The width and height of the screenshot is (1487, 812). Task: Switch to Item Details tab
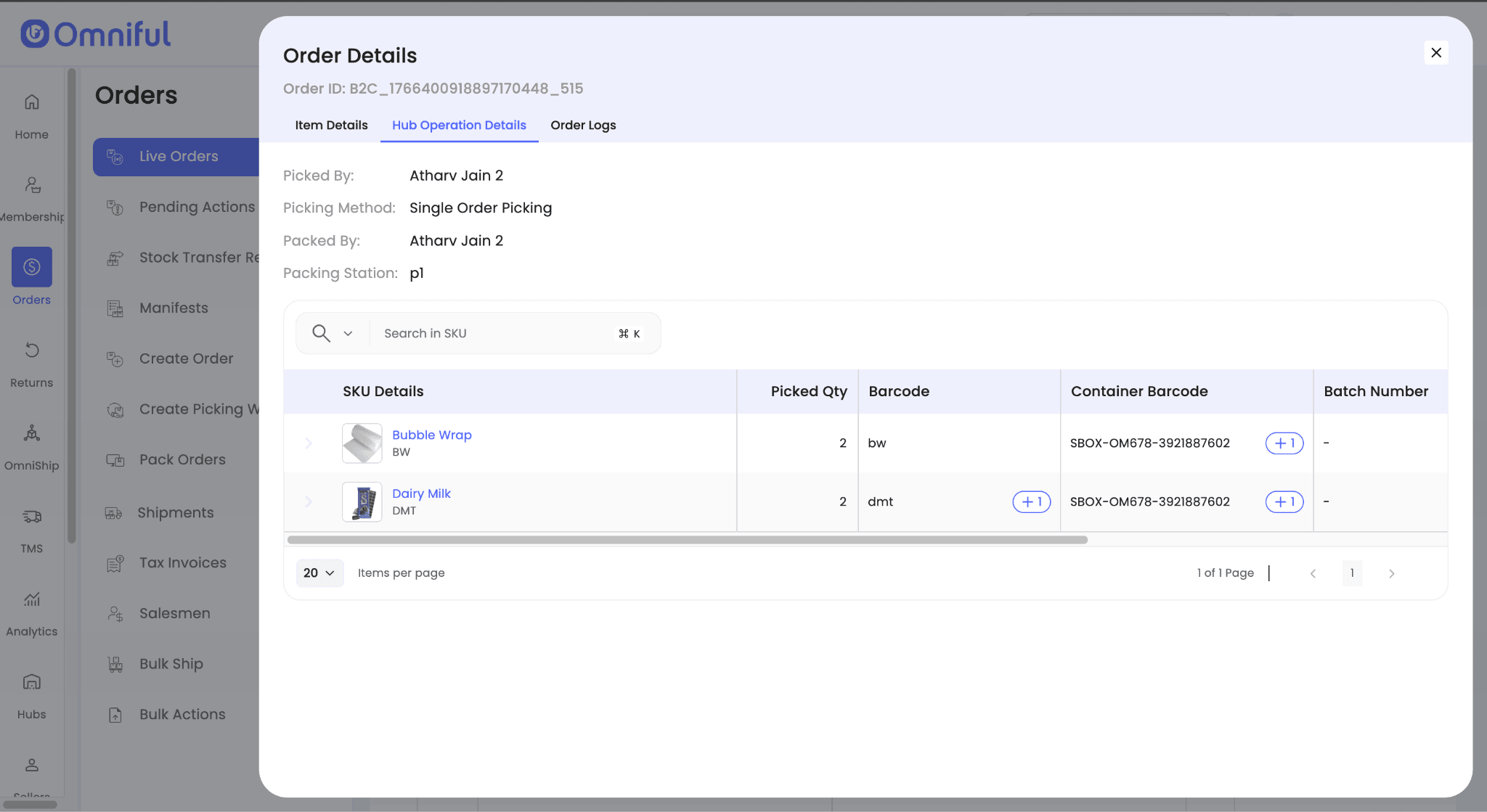click(x=331, y=125)
